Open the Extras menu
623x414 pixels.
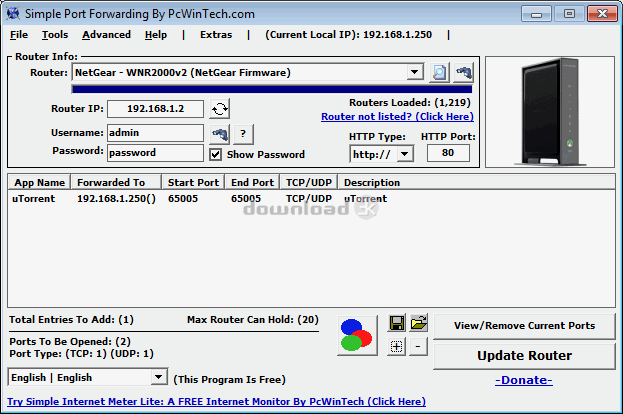click(216, 35)
